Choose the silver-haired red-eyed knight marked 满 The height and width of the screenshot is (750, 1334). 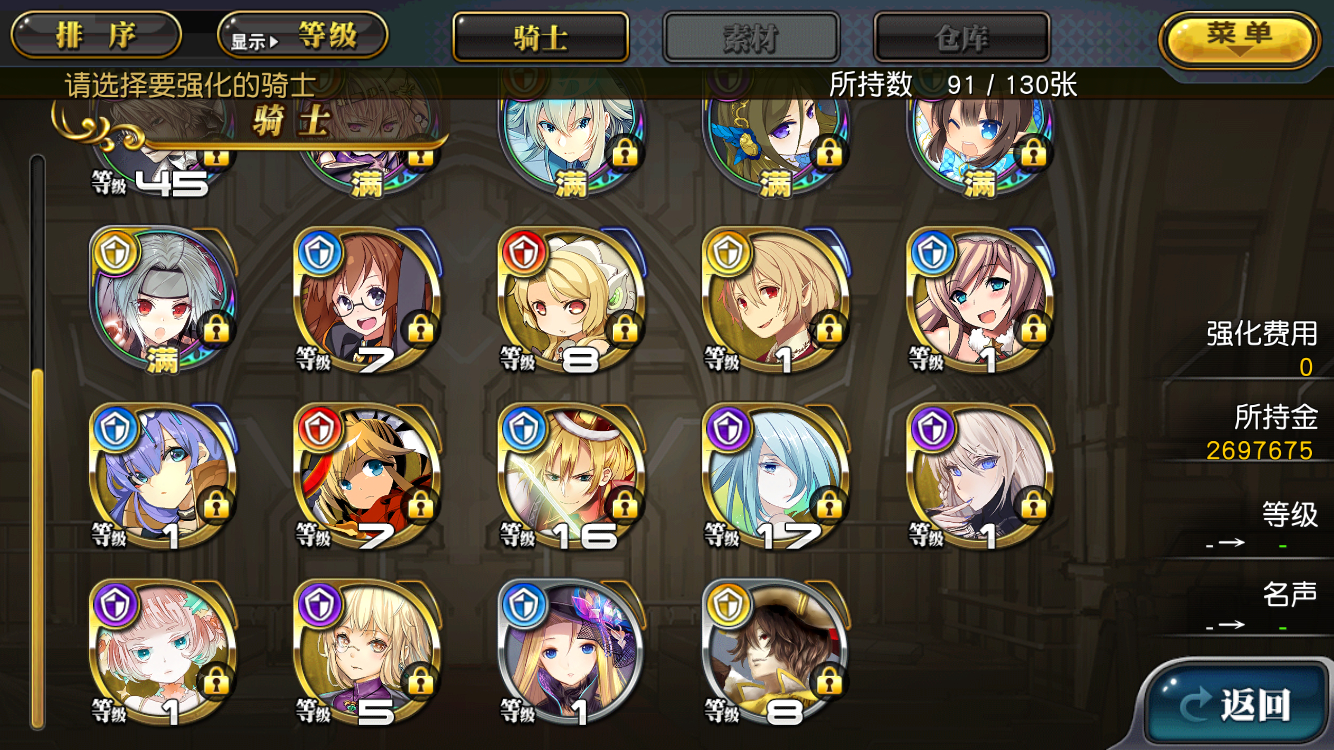[x=164, y=300]
